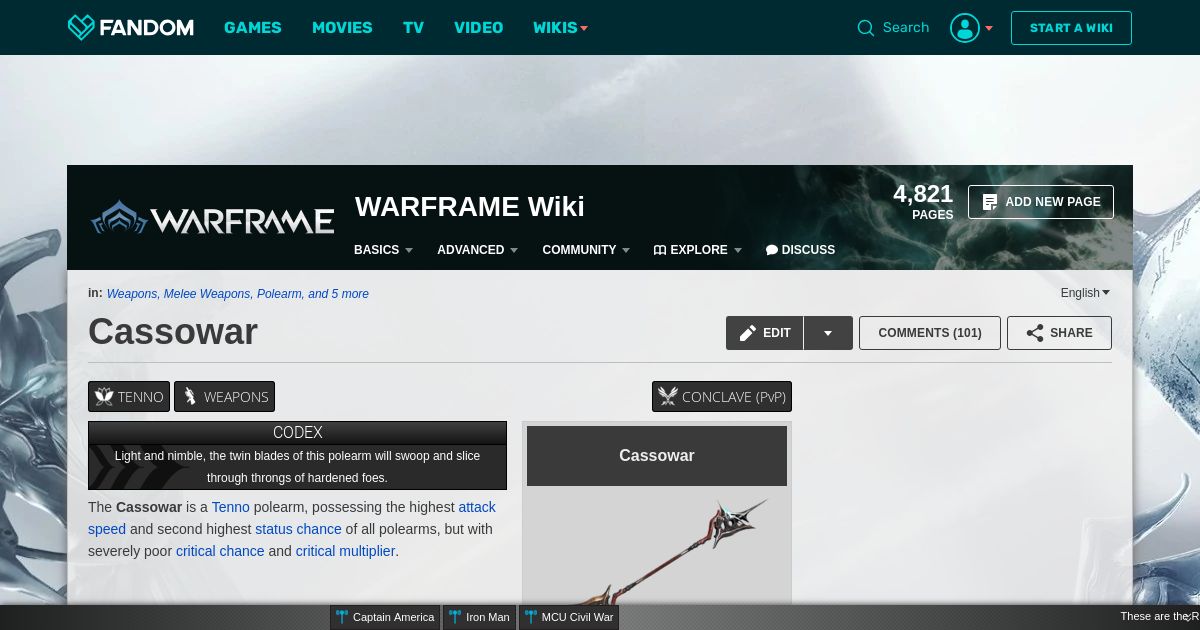Viewport: 1200px width, 630px height.
Task: Click the Conclave crossed-blades icon
Action: (x=668, y=397)
